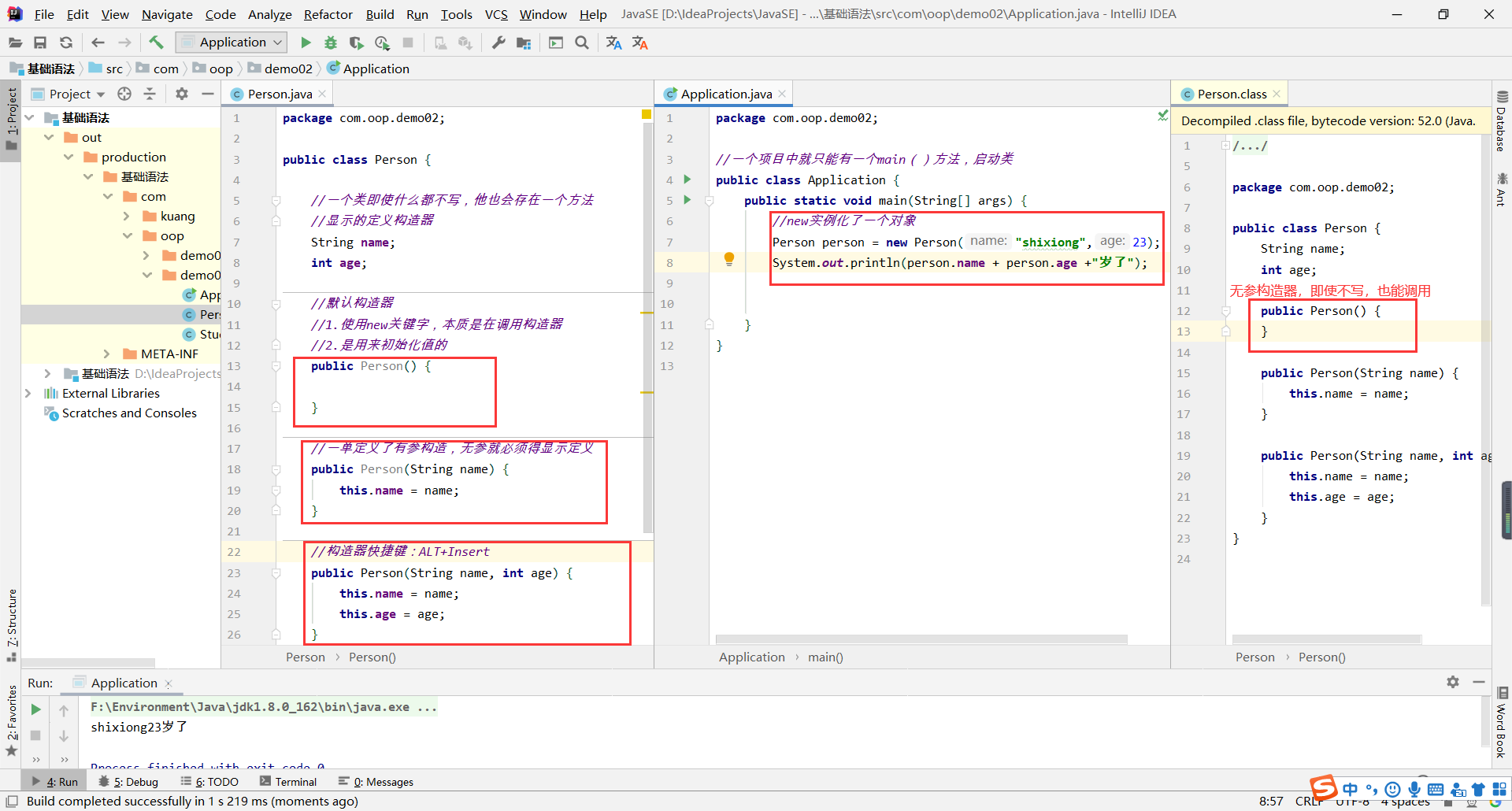Click the Open folder toolbar icon
This screenshot has width=1512, height=811.
15,43
